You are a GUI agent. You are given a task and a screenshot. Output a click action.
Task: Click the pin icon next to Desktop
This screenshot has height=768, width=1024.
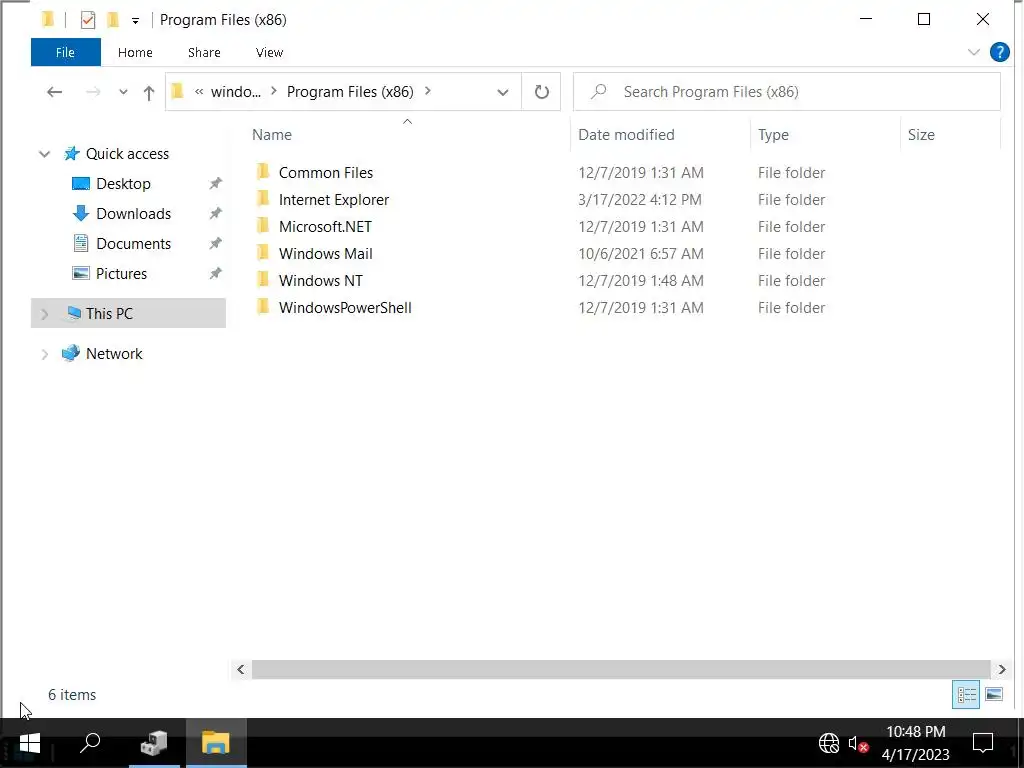pos(215,184)
